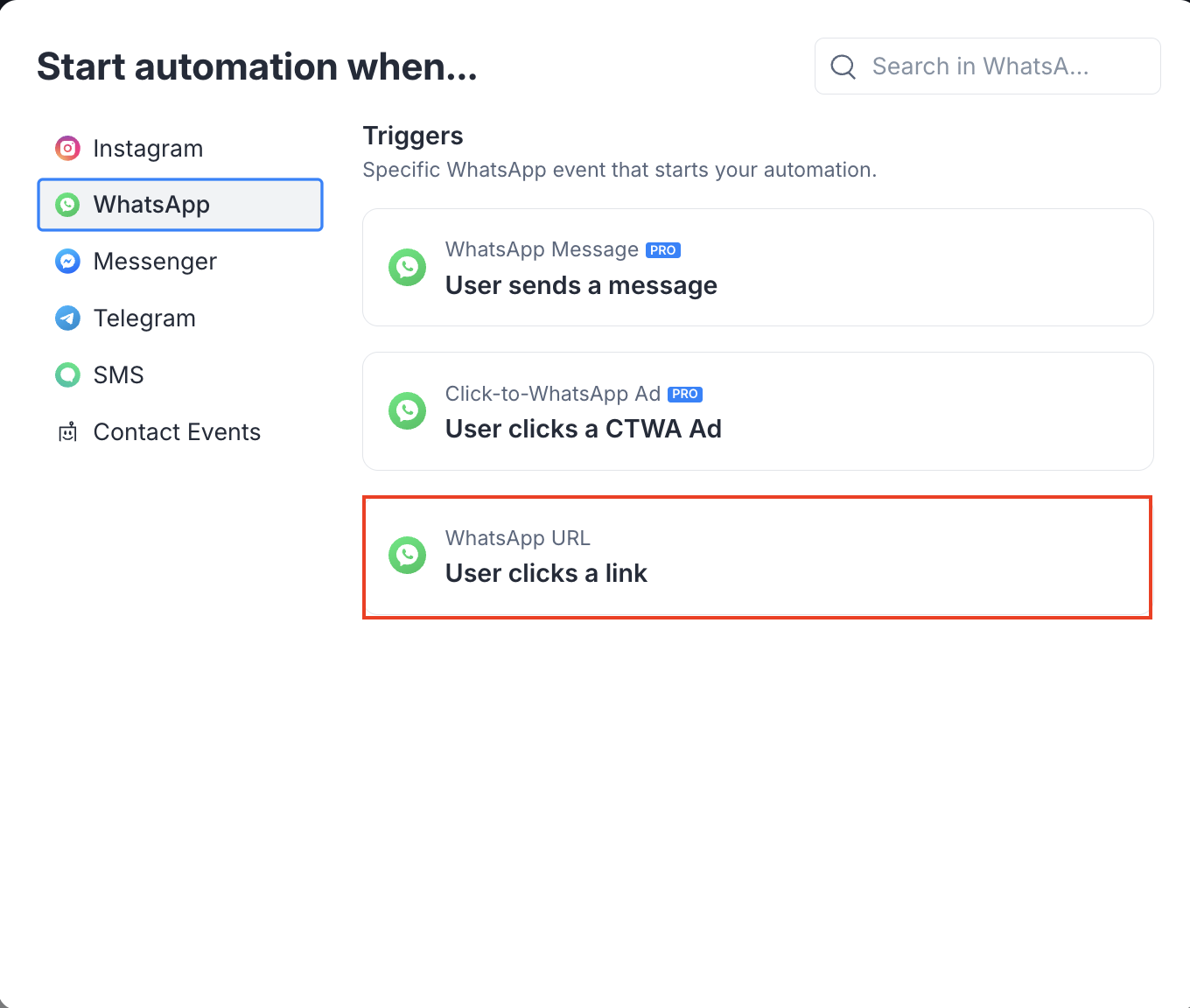The image size is (1190, 1008).
Task: Click the WhatsApp URL label text
Action: pos(518,538)
